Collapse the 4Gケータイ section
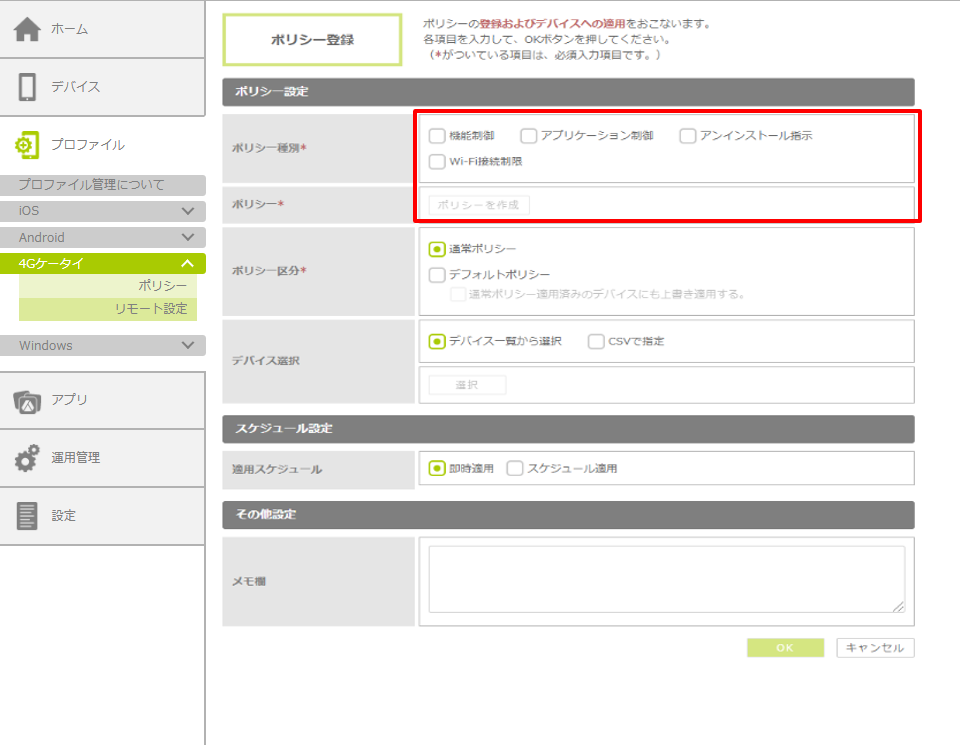 point(187,264)
